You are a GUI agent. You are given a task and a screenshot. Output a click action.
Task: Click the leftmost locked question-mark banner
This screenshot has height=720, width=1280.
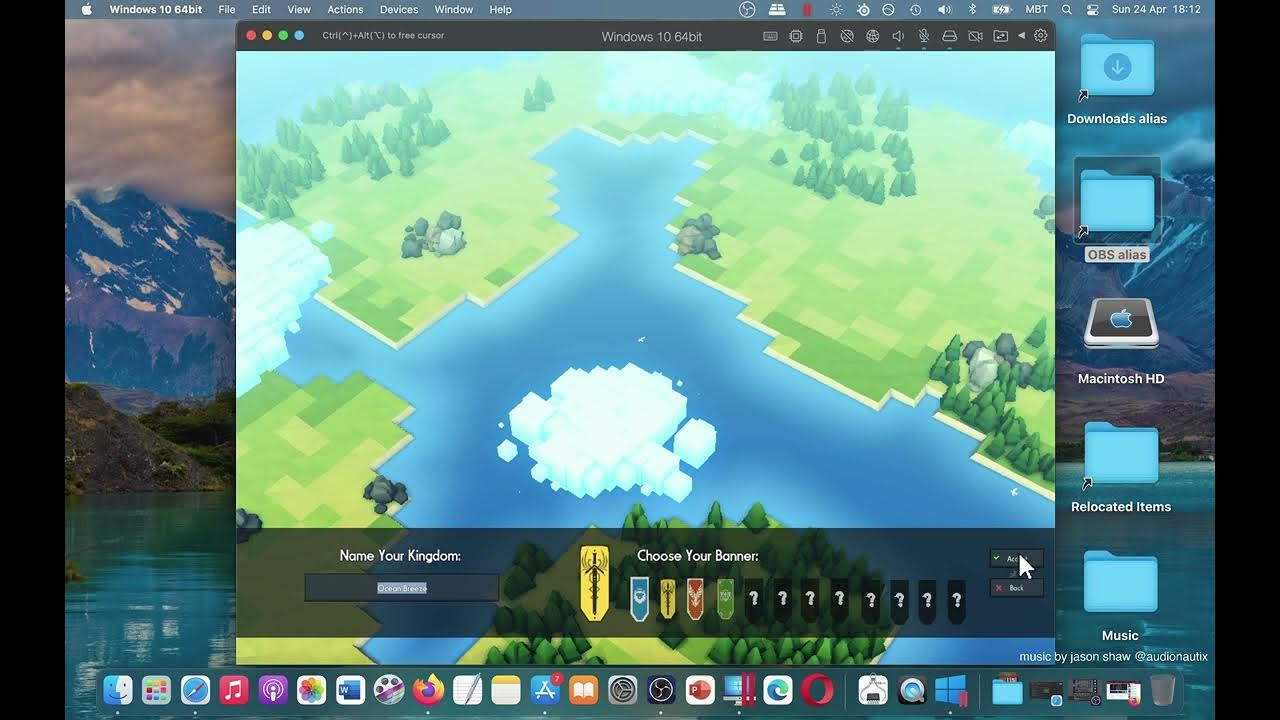click(754, 599)
